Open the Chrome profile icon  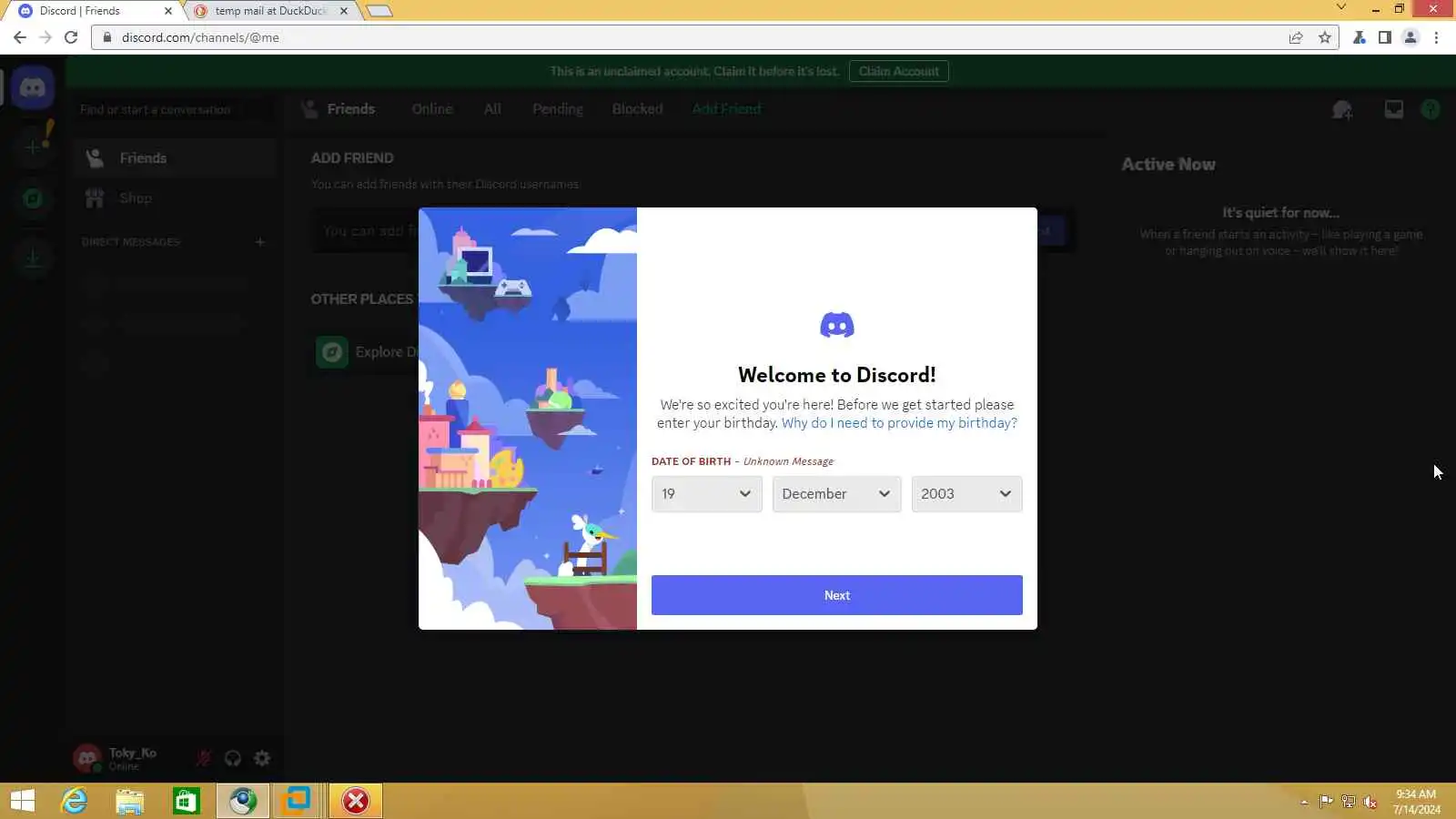(x=1410, y=37)
